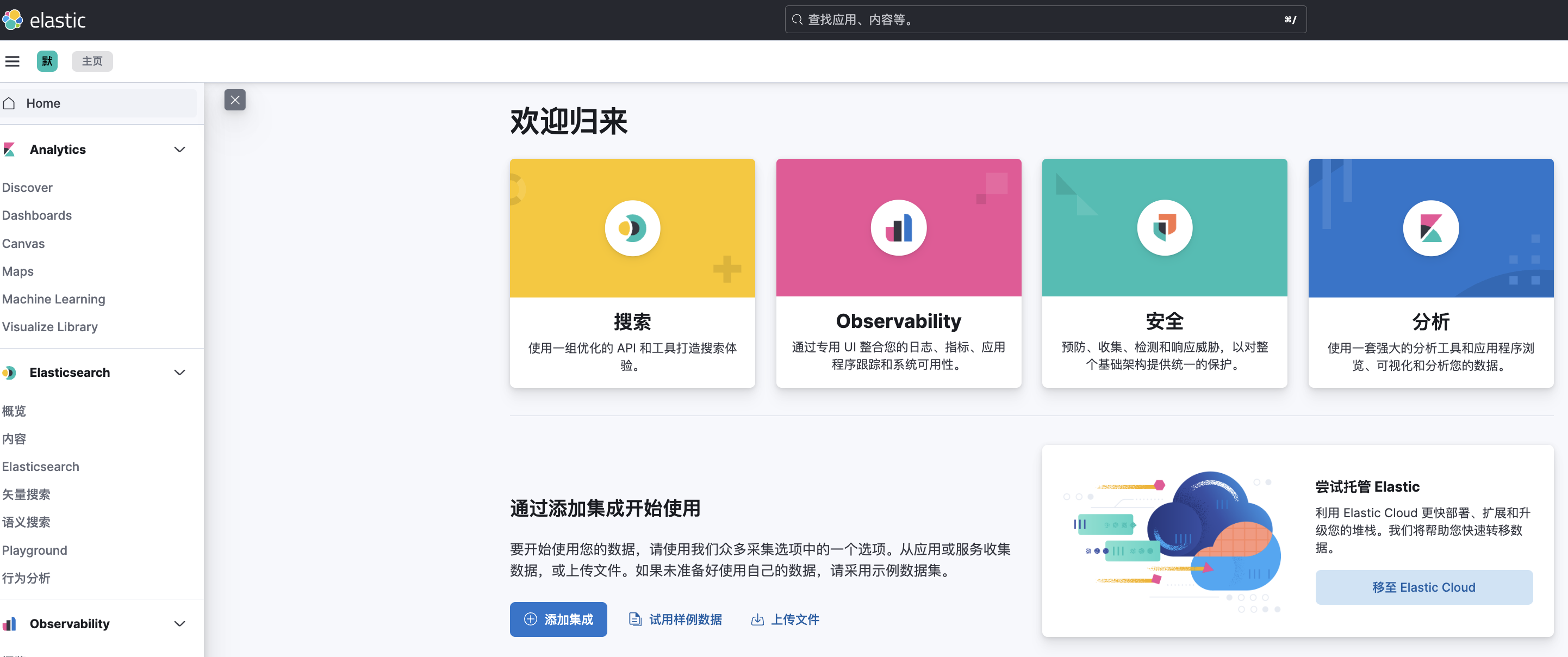Collapse the Observability section chevron

point(179,623)
